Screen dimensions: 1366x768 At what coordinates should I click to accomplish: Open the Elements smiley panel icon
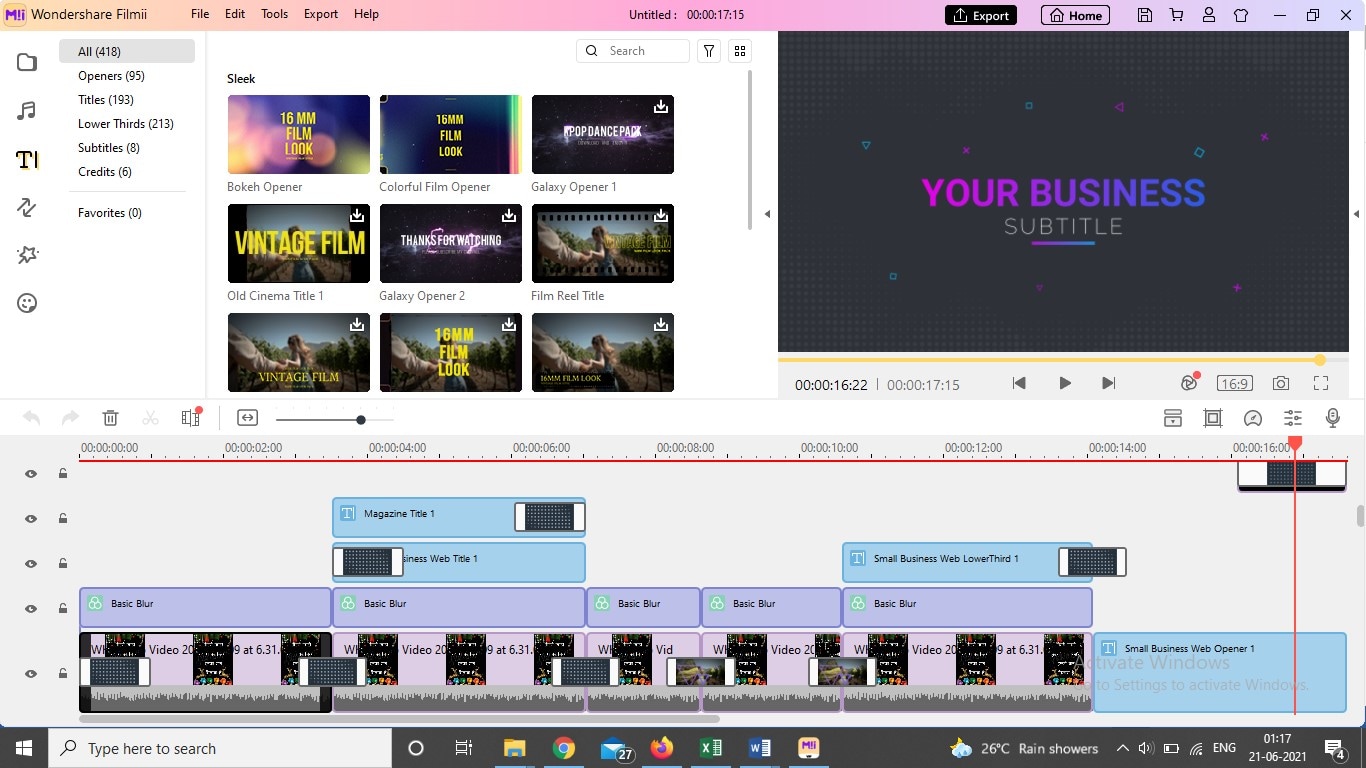click(27, 303)
